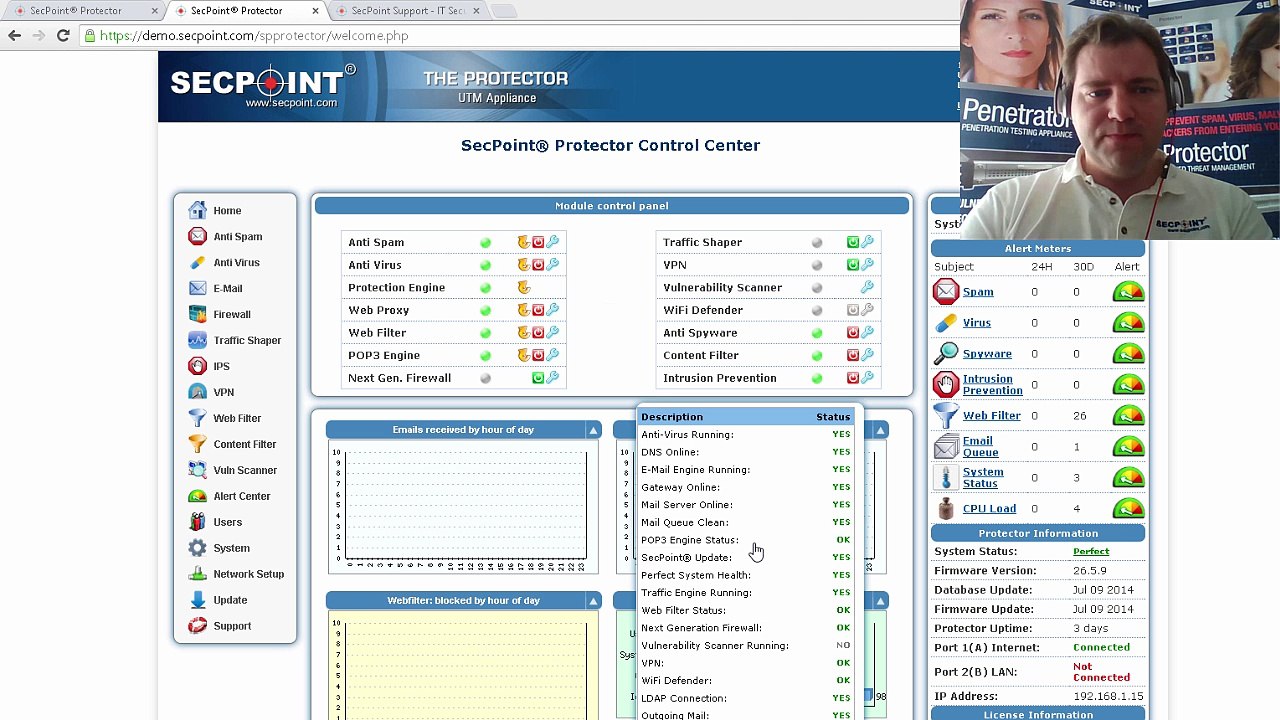Click the Update icon in sidebar

(x=197, y=601)
